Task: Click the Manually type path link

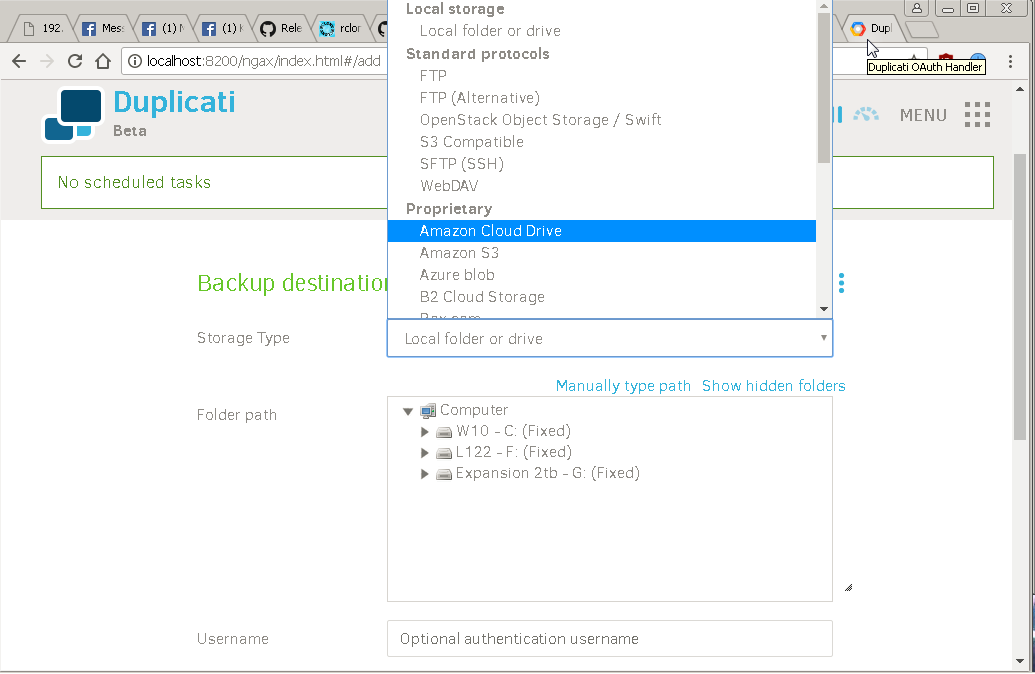Action: tap(623, 386)
